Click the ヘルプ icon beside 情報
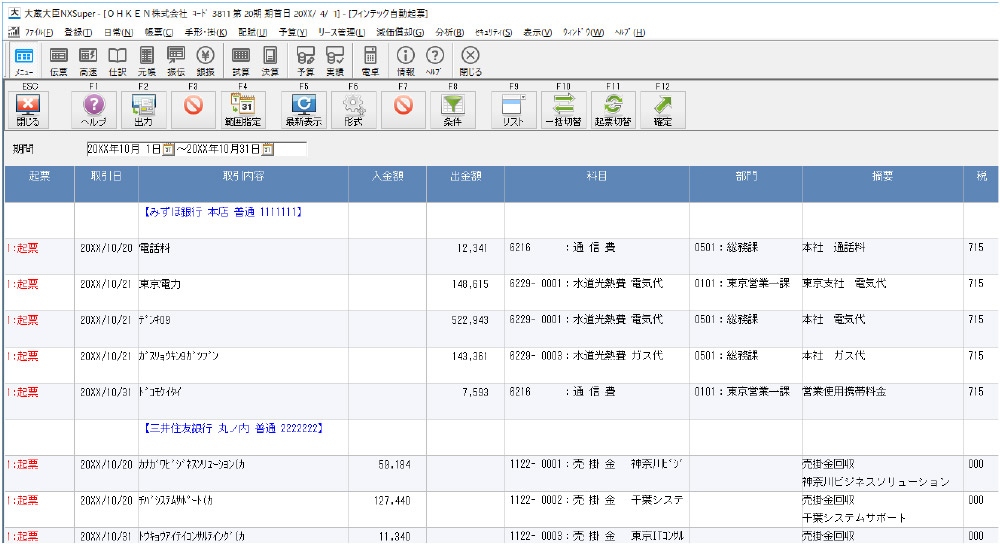 (434, 61)
